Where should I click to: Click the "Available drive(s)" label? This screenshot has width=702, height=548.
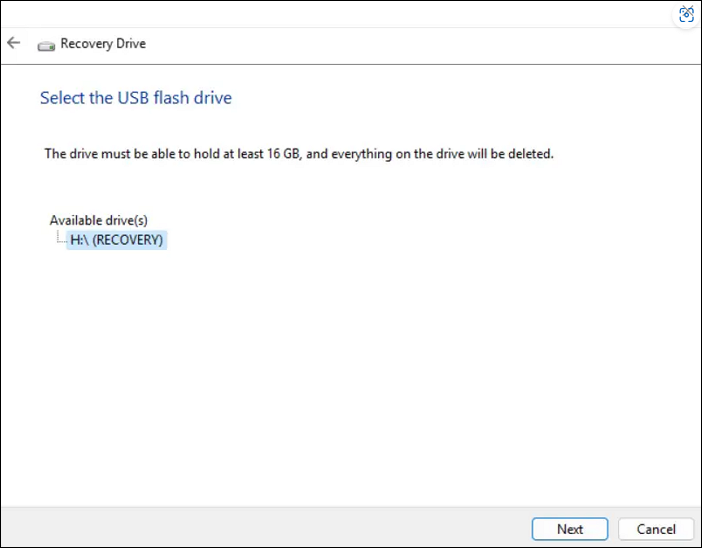(99, 220)
